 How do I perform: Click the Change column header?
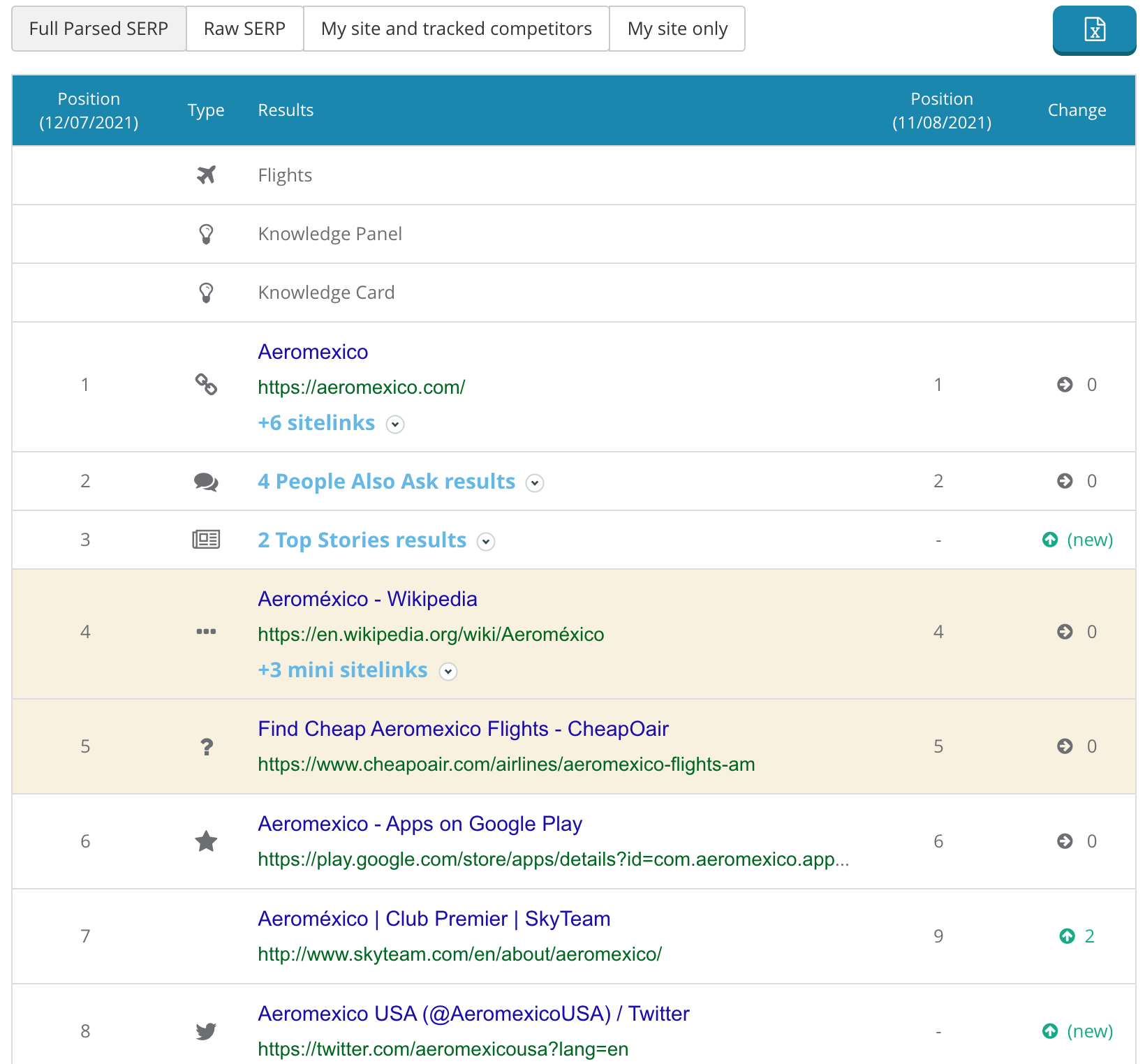tap(1077, 110)
